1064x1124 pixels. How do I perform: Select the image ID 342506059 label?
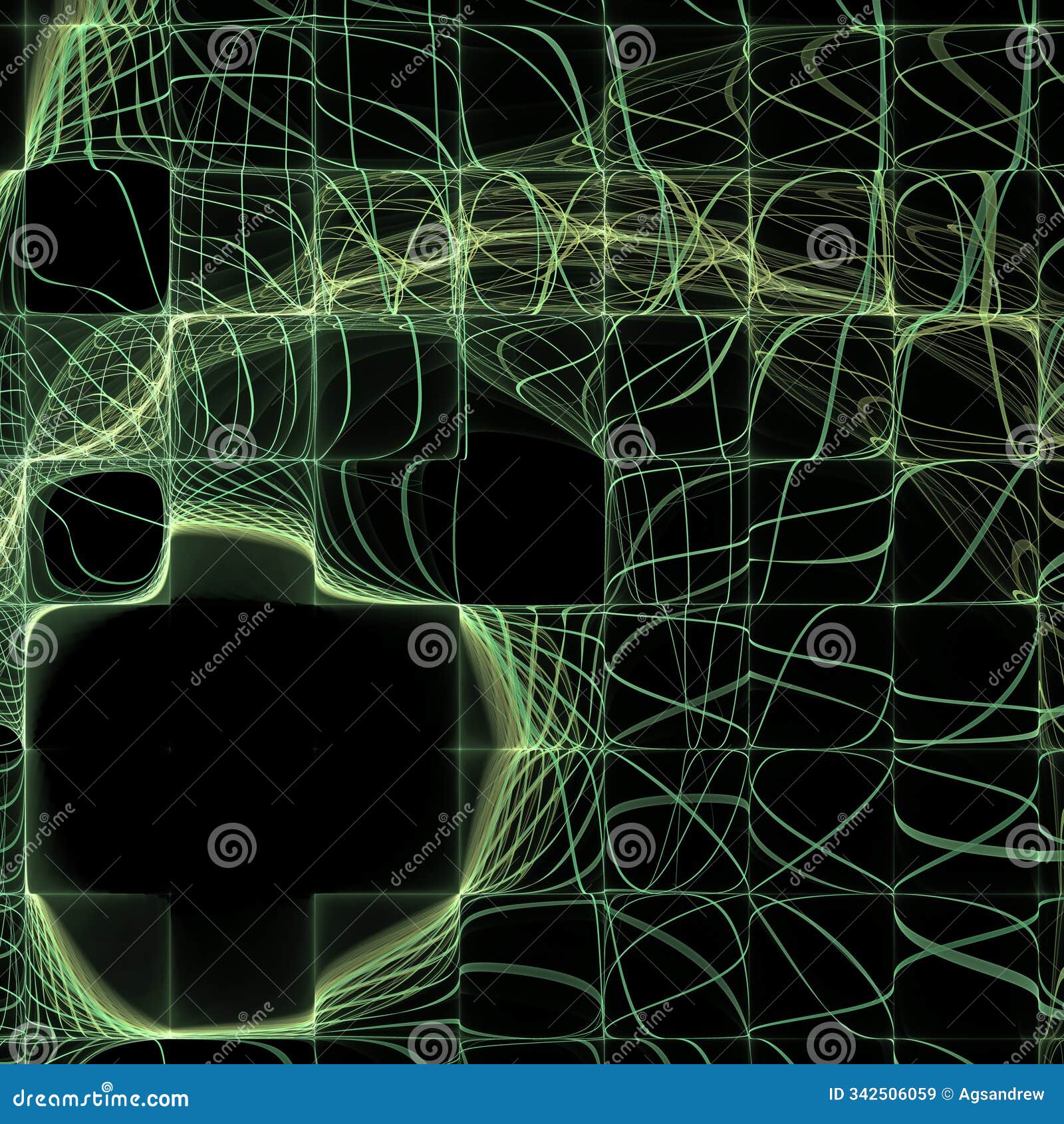coord(882,1094)
